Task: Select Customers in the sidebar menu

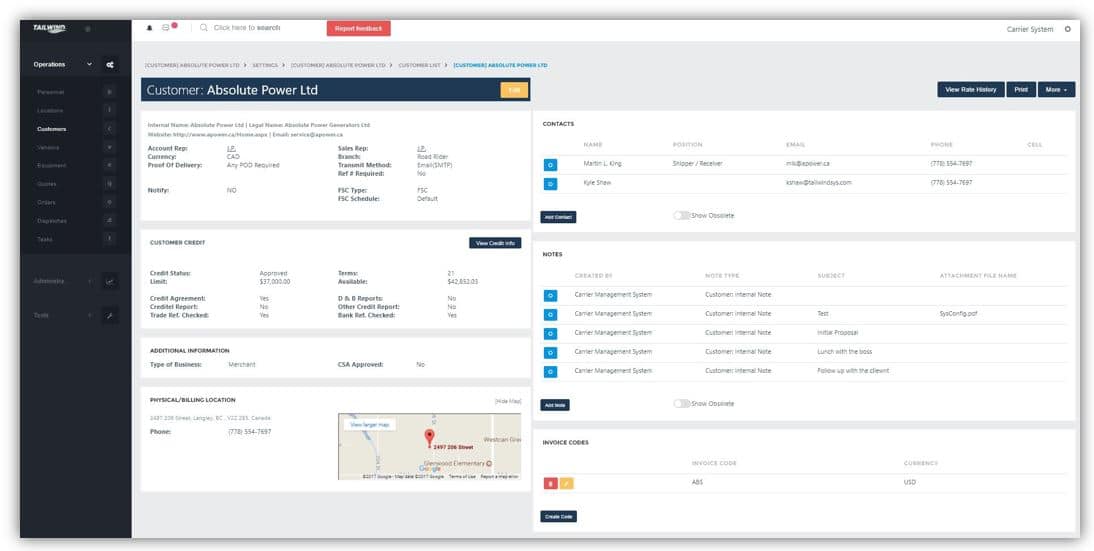Action: pos(52,129)
